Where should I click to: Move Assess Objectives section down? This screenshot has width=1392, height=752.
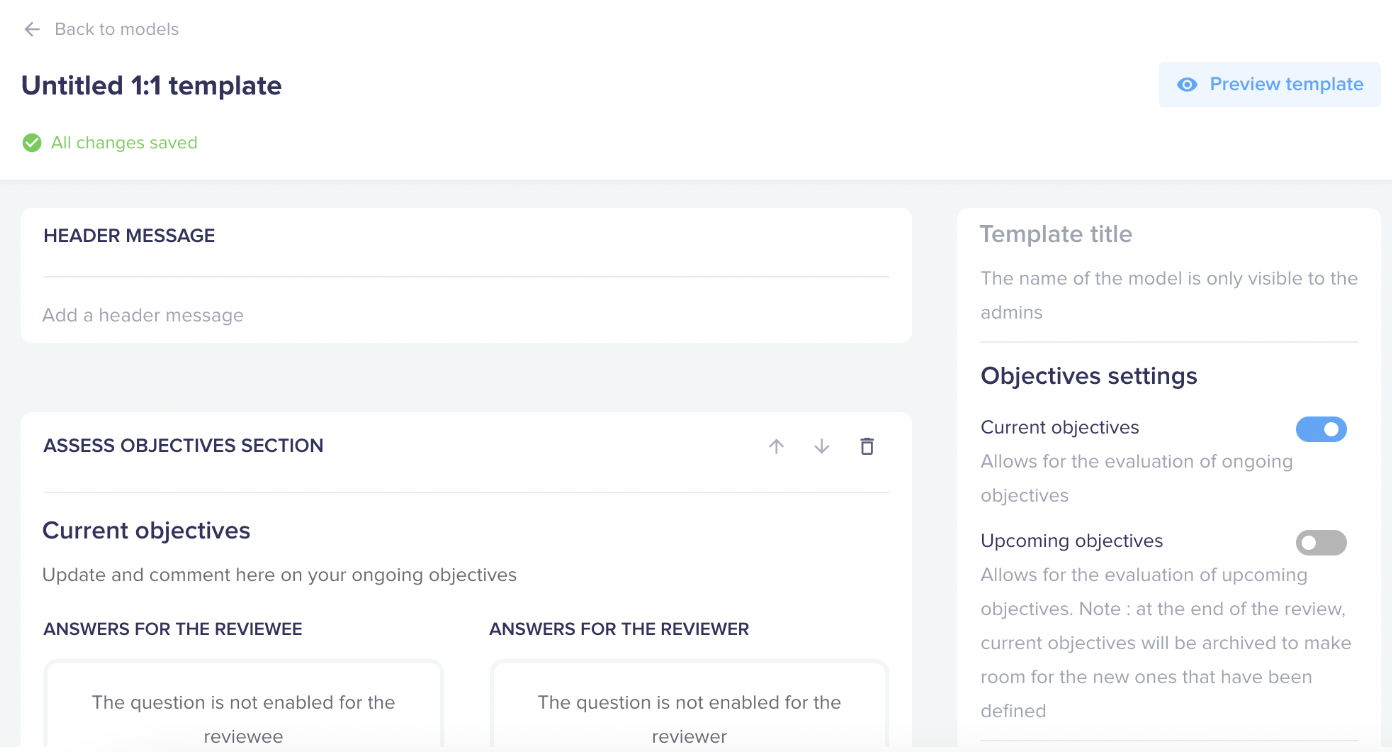[x=821, y=447]
